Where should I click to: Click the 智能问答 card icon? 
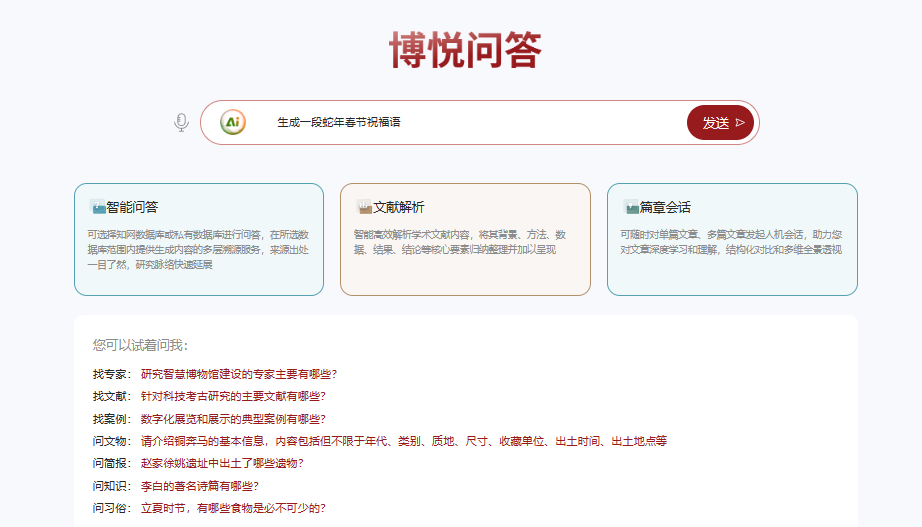97,207
